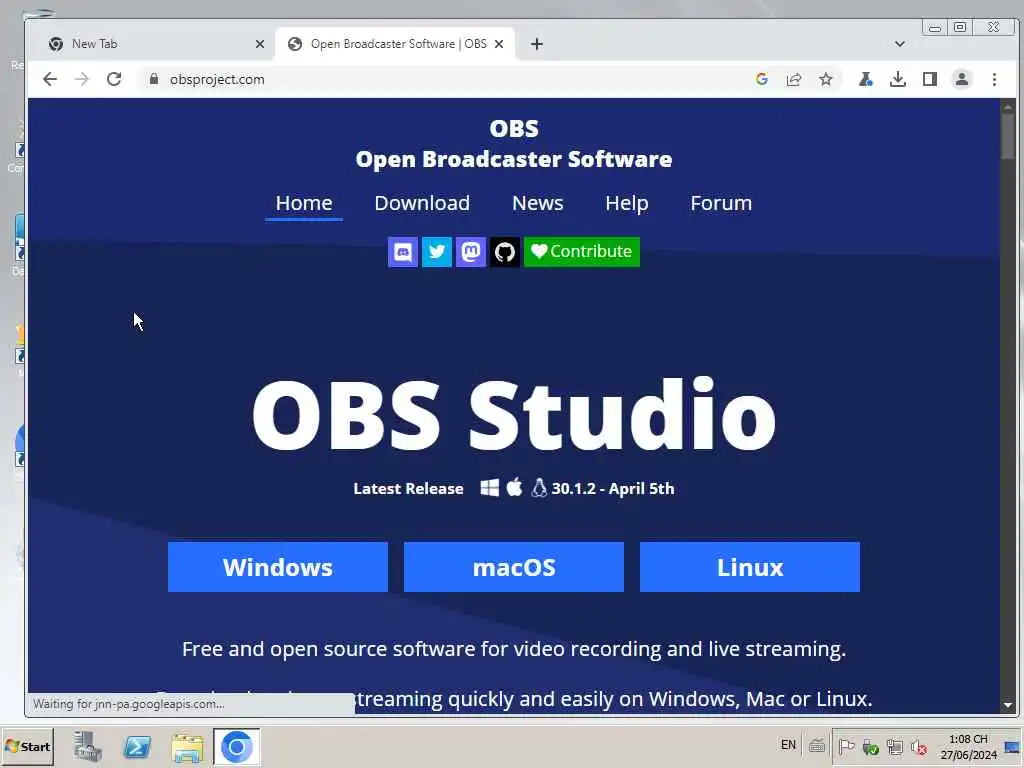1024x768 pixels.
Task: Open the Chrome profile avatar
Action: [x=962, y=79]
